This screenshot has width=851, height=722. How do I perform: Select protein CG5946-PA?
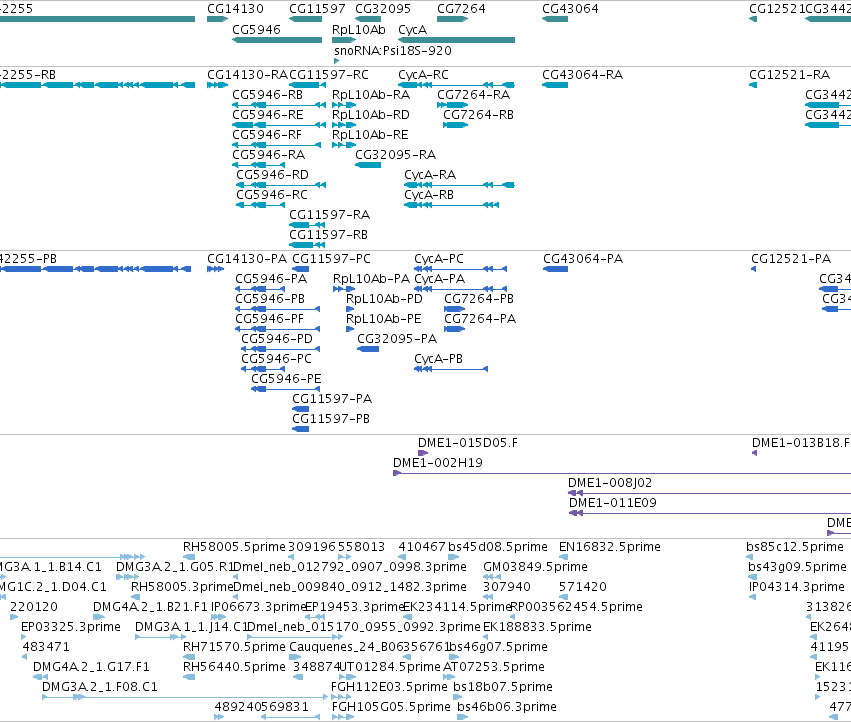coord(271,278)
